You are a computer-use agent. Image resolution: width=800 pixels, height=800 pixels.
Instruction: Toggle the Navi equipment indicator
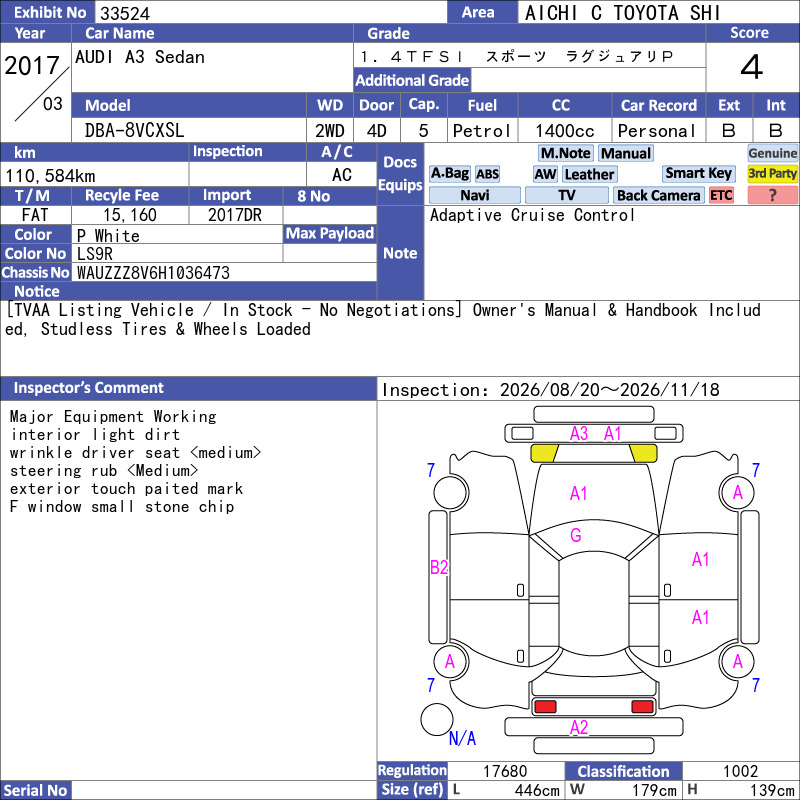click(474, 195)
